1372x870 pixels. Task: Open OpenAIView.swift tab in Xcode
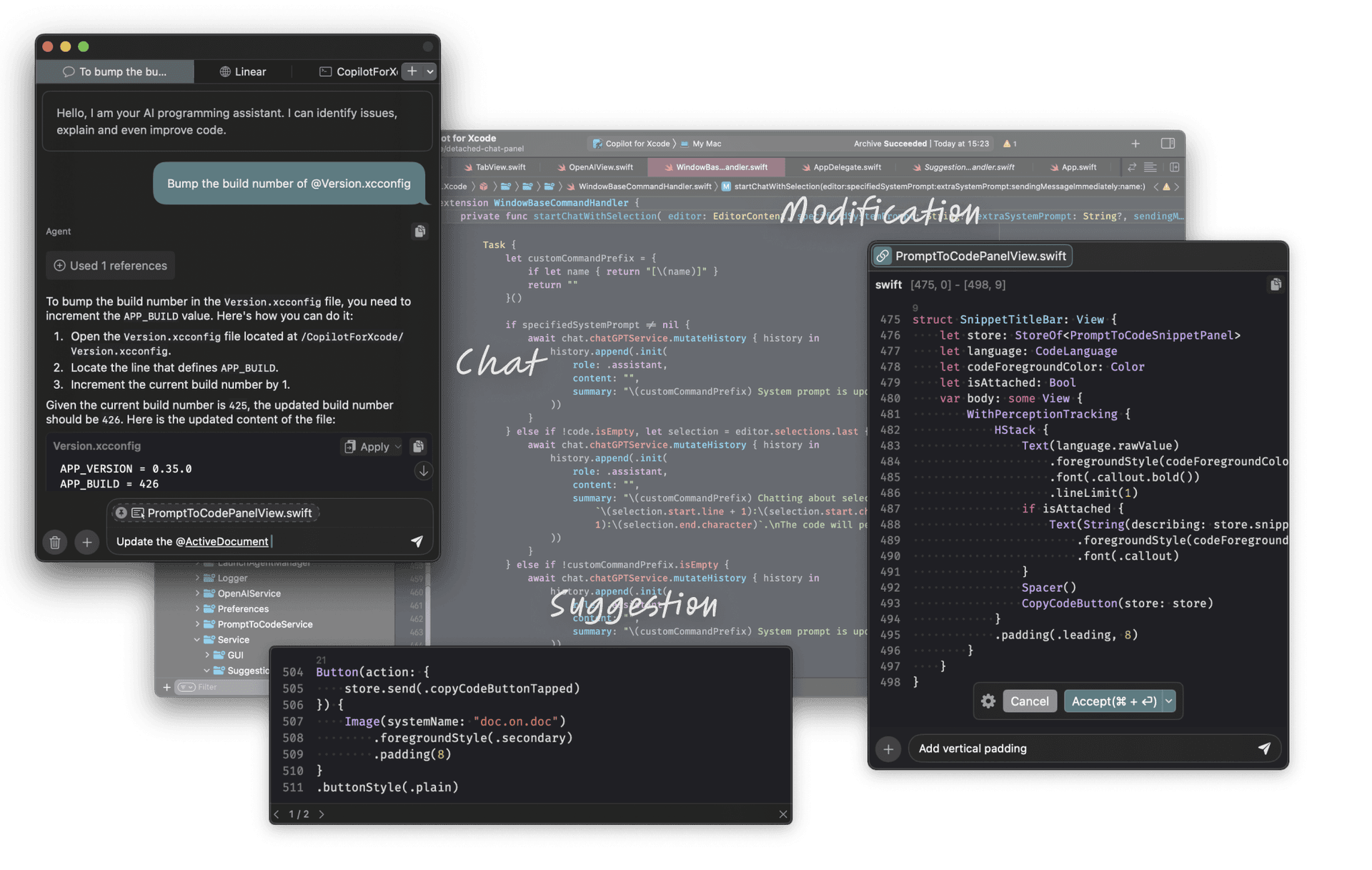click(595, 167)
